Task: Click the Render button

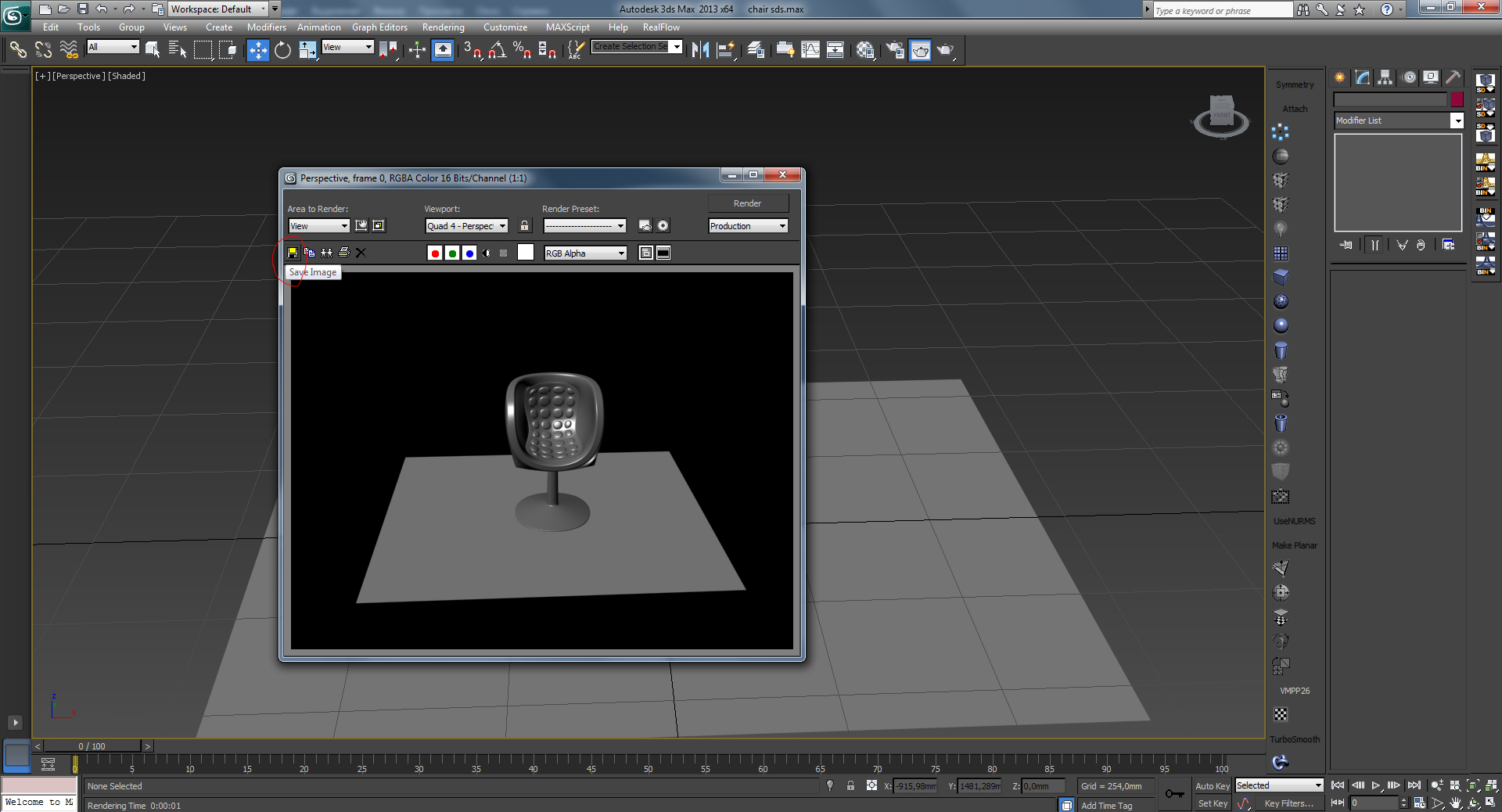Action: pyautogui.click(x=747, y=203)
